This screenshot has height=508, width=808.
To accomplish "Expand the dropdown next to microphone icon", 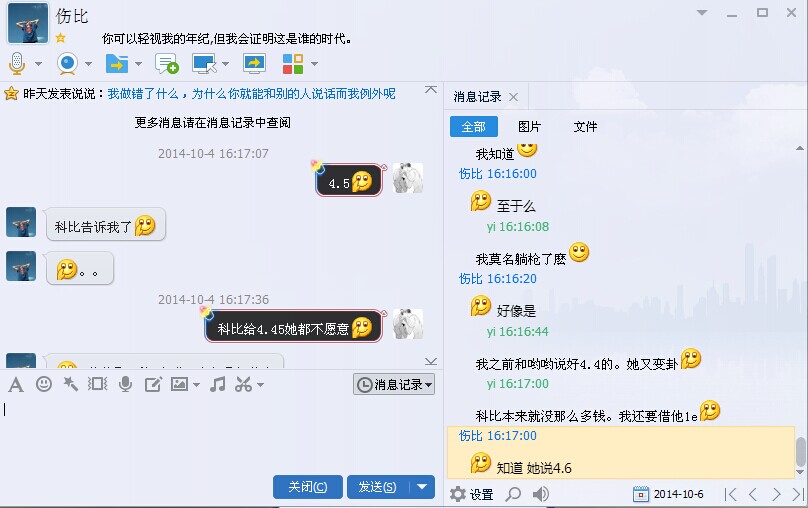I will point(38,64).
